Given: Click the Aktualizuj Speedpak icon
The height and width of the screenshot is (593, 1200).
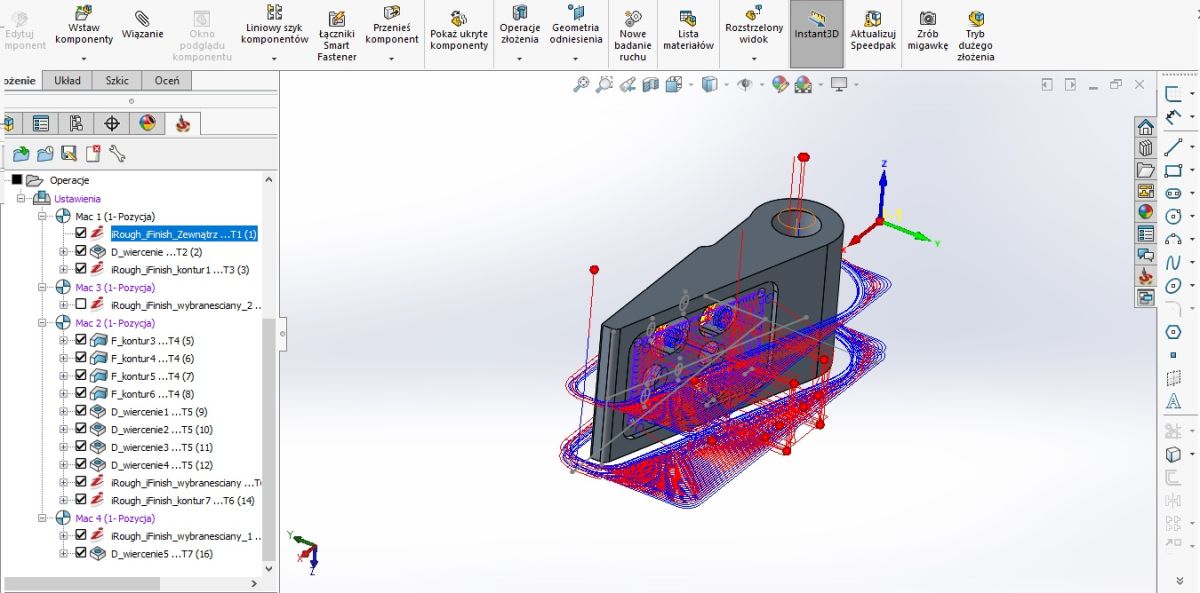Looking at the screenshot, I should [872, 18].
